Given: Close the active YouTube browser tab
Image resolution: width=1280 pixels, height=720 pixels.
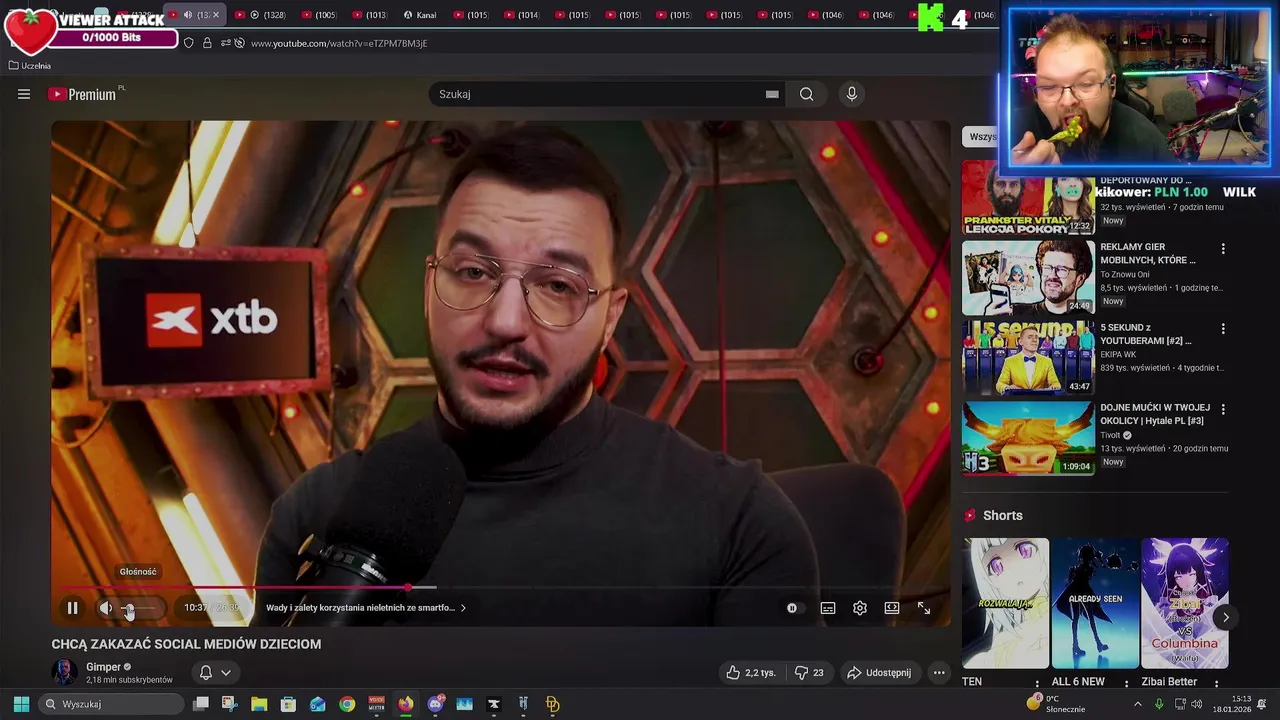Looking at the screenshot, I should pos(216,15).
